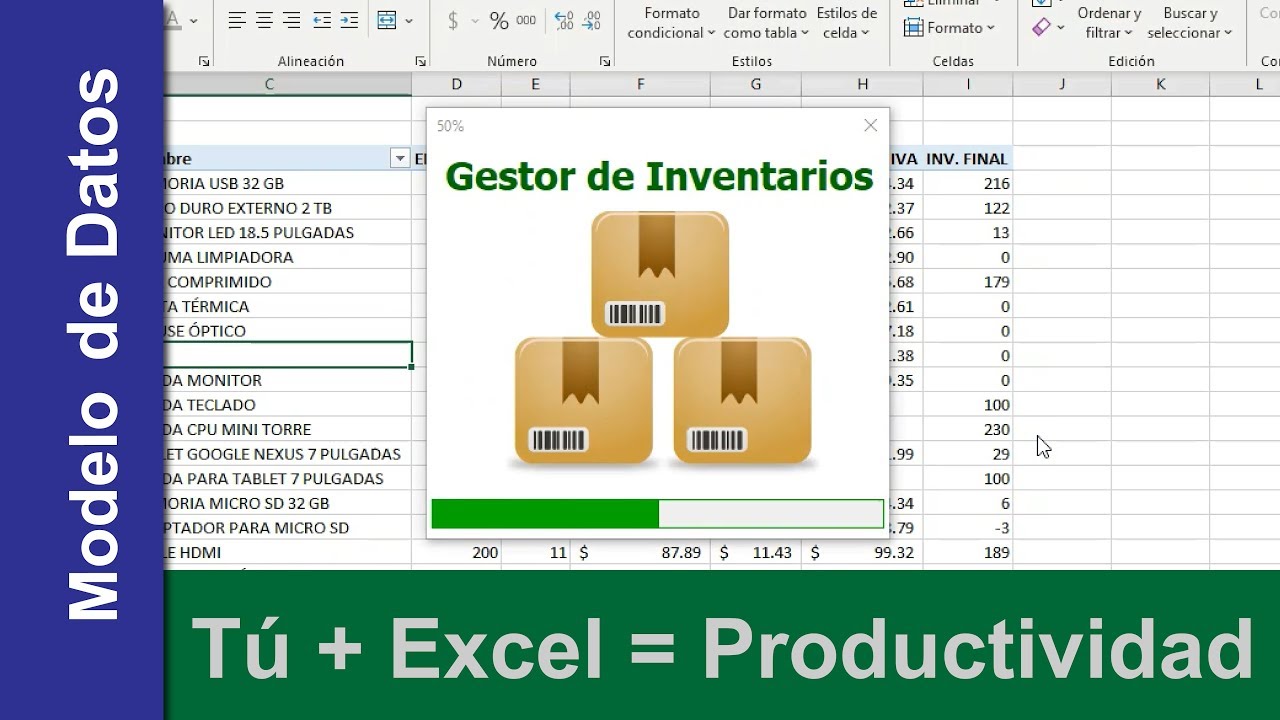Open Ordenar y filtrar menu
Screen dimensions: 1280x720
[x=1109, y=23]
